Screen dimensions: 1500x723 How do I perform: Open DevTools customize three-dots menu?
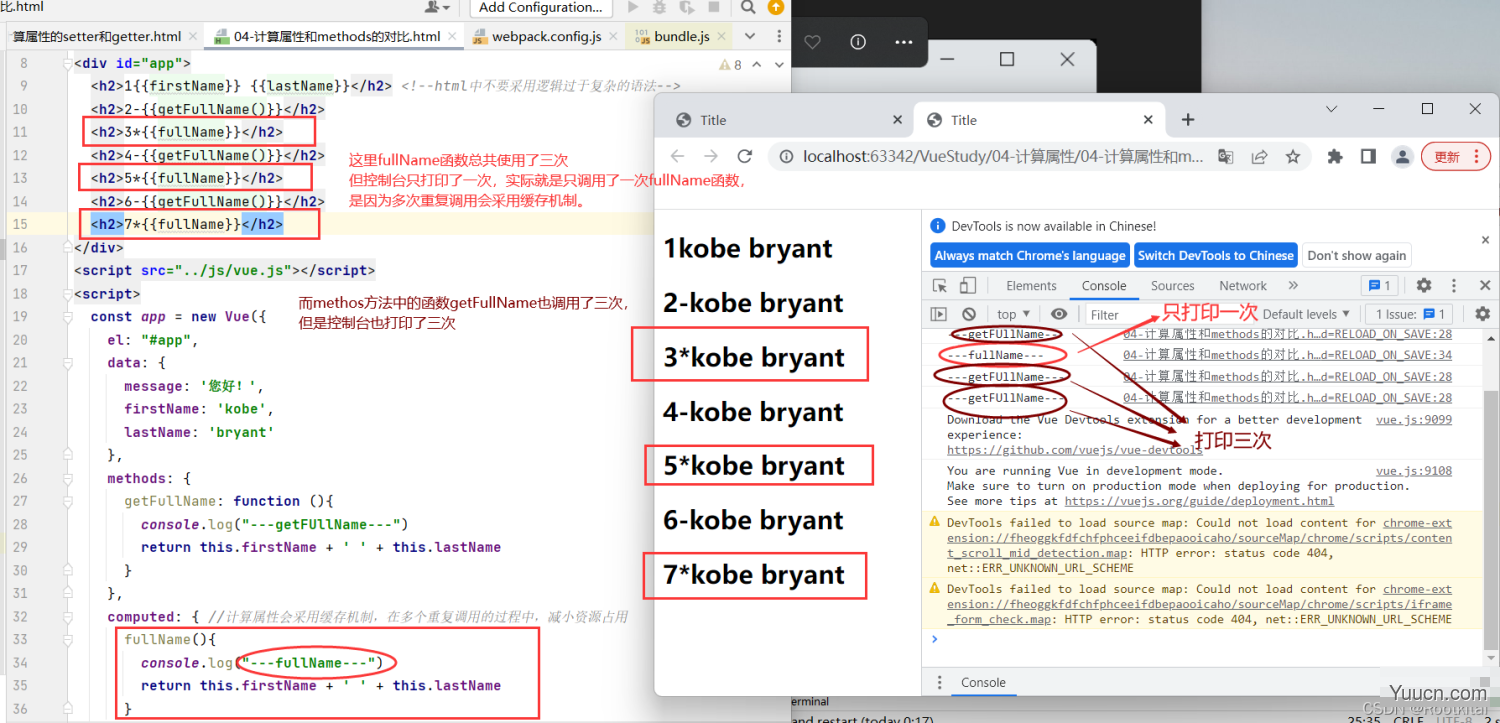tap(1453, 286)
